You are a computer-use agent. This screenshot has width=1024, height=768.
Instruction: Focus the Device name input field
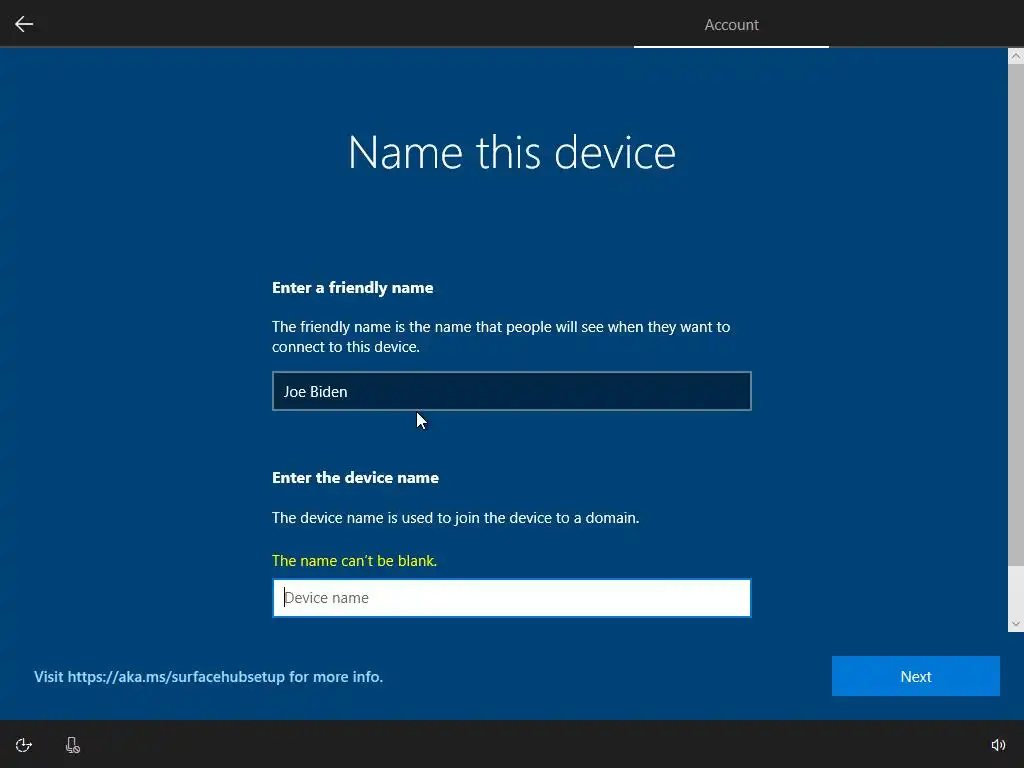511,598
